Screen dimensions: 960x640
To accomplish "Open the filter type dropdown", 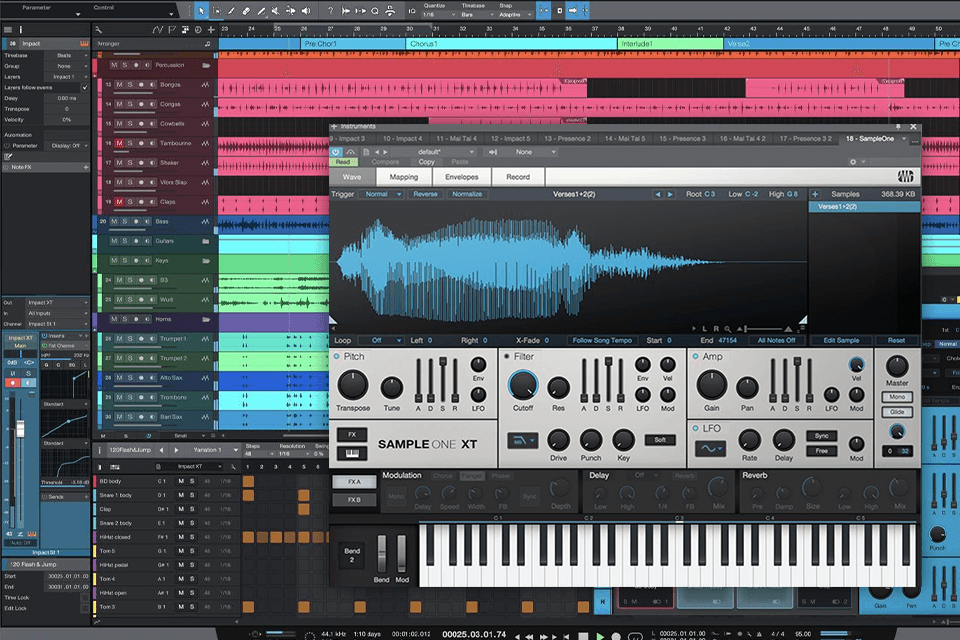I will (522, 440).
